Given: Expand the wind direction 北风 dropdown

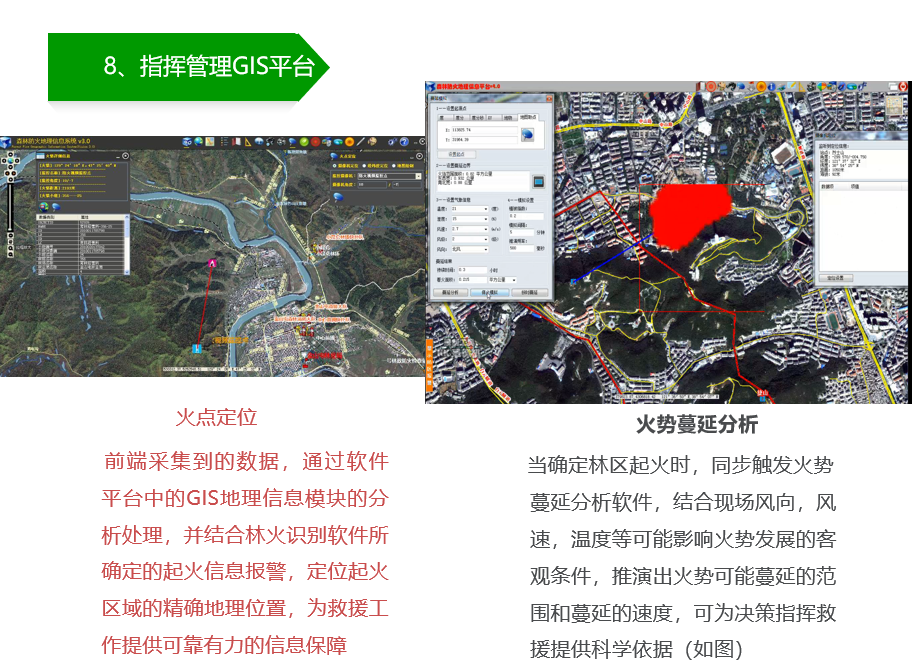Looking at the screenshot, I should pos(486,249).
